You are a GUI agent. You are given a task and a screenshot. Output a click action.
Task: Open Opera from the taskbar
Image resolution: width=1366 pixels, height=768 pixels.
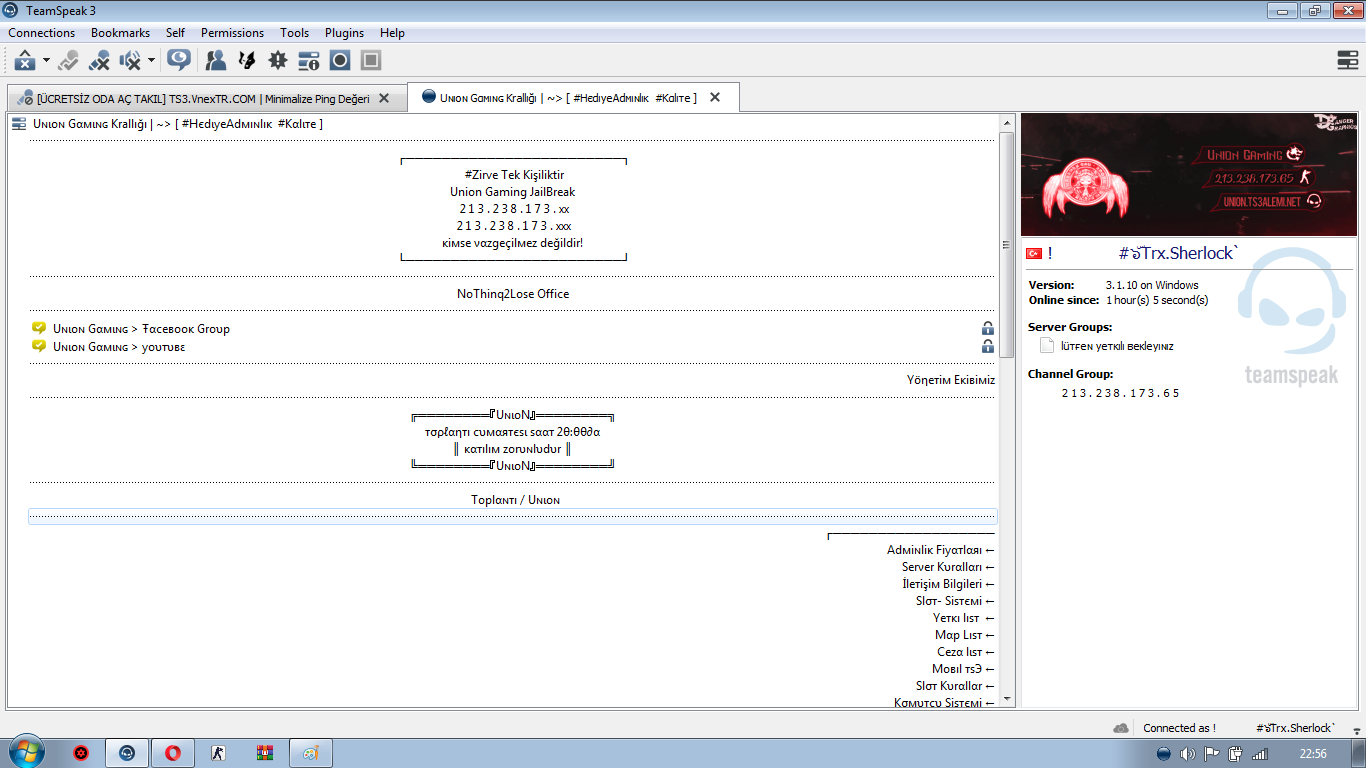tap(173, 753)
